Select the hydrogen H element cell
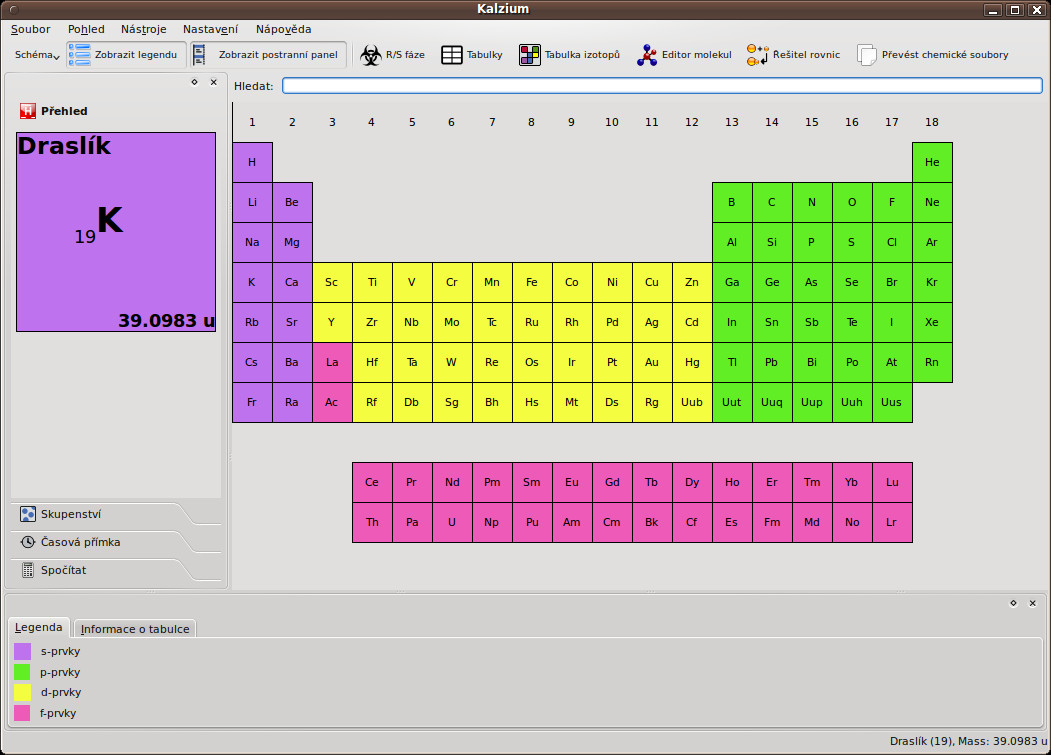 252,162
